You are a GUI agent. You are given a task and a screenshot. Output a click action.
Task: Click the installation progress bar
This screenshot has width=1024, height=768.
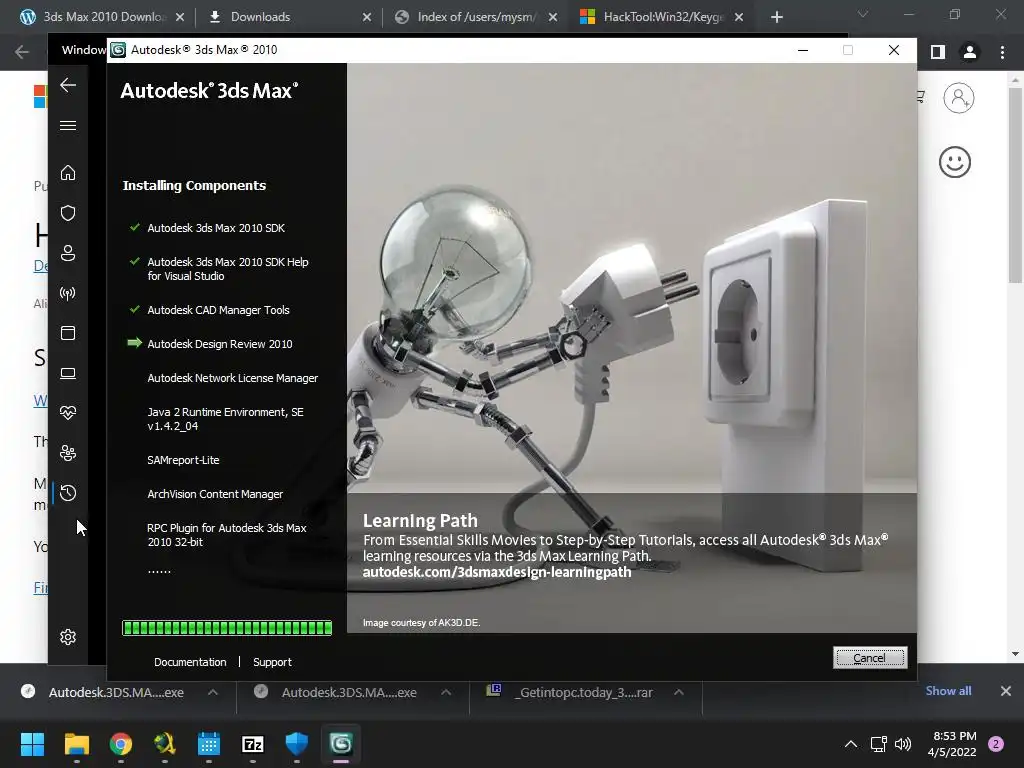click(x=227, y=628)
